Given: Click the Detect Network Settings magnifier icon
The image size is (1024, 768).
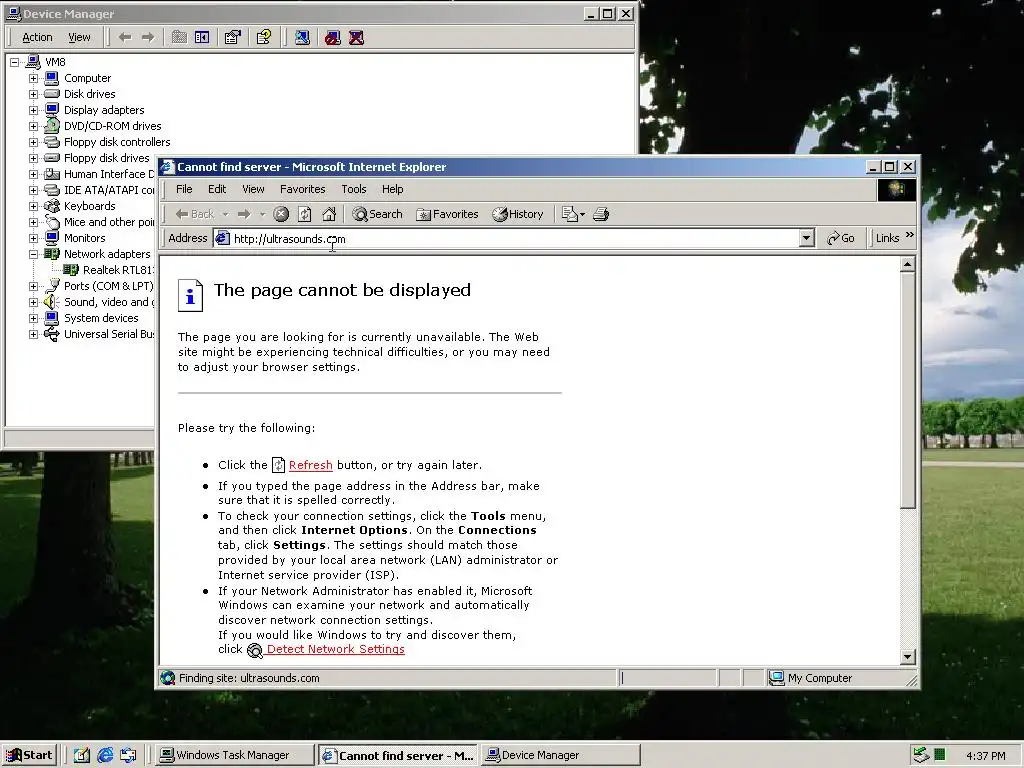Looking at the screenshot, I should (254, 650).
